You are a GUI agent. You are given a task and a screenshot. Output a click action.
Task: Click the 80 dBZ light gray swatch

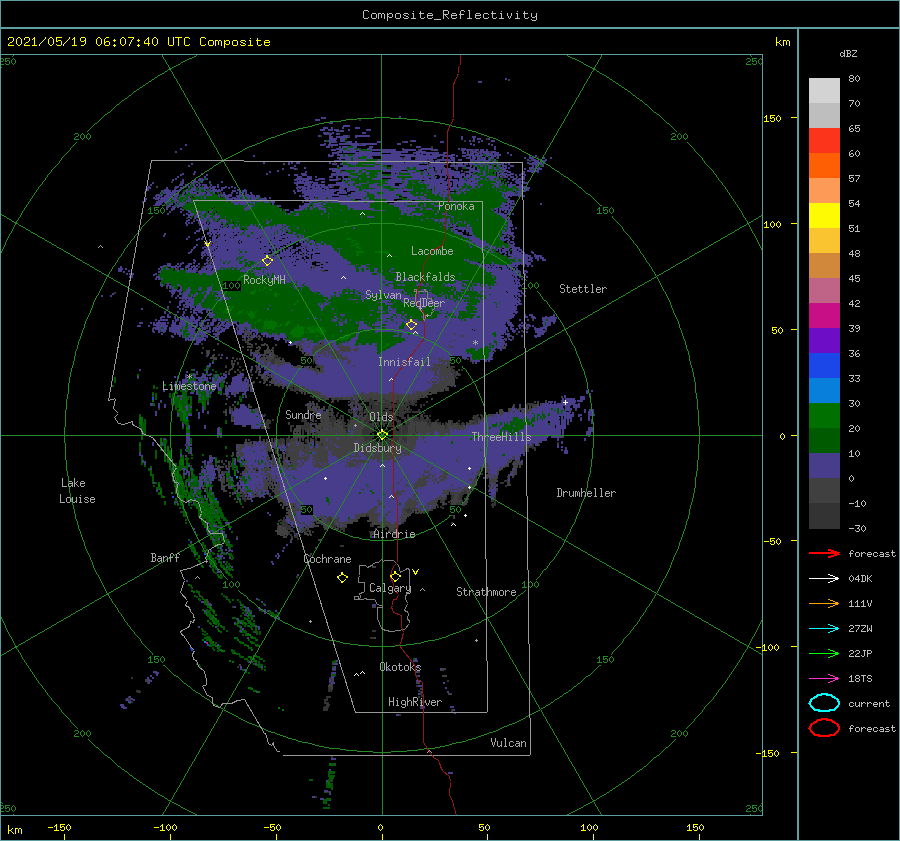point(824,91)
